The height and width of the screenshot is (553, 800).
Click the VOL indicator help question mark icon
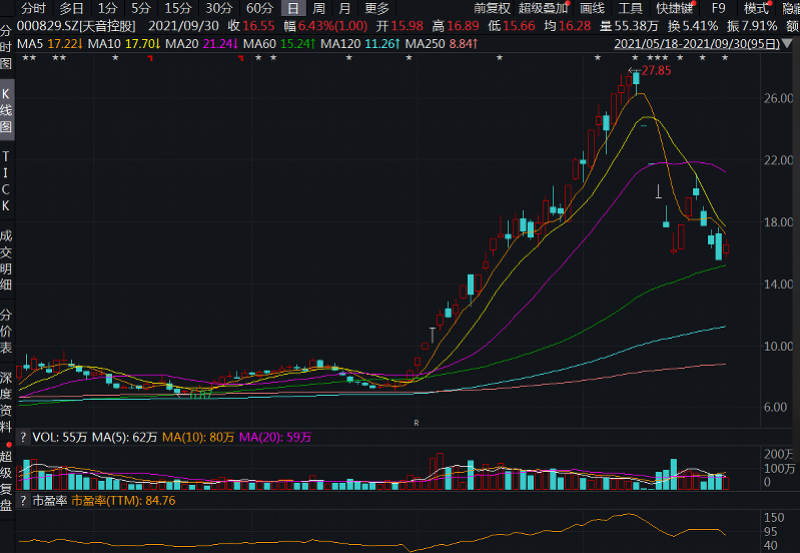click(23, 437)
